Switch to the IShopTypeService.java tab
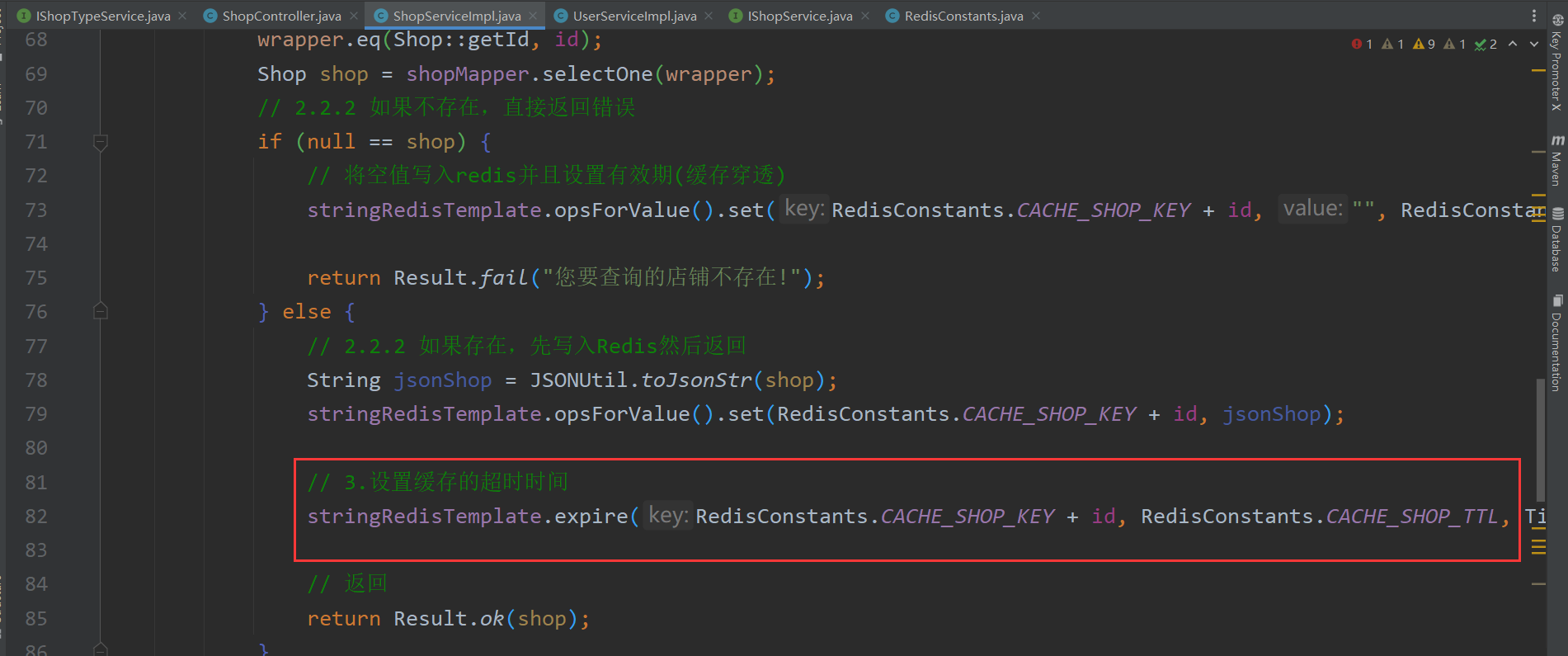Image resolution: width=1568 pixels, height=656 pixels. pyautogui.click(x=102, y=16)
